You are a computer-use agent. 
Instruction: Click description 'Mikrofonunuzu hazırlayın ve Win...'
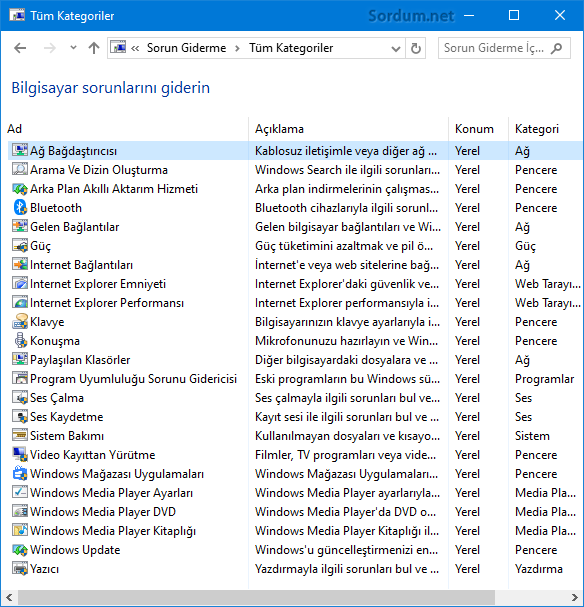point(346,341)
